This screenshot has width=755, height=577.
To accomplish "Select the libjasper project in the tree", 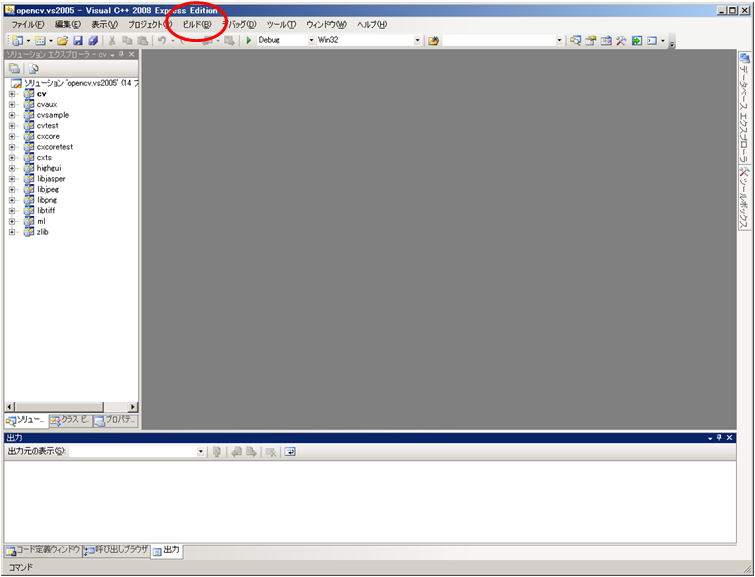I will (51, 179).
